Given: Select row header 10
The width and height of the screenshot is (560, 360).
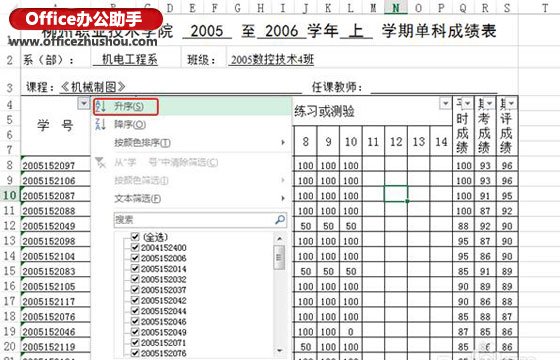Looking at the screenshot, I should pos(10,195).
